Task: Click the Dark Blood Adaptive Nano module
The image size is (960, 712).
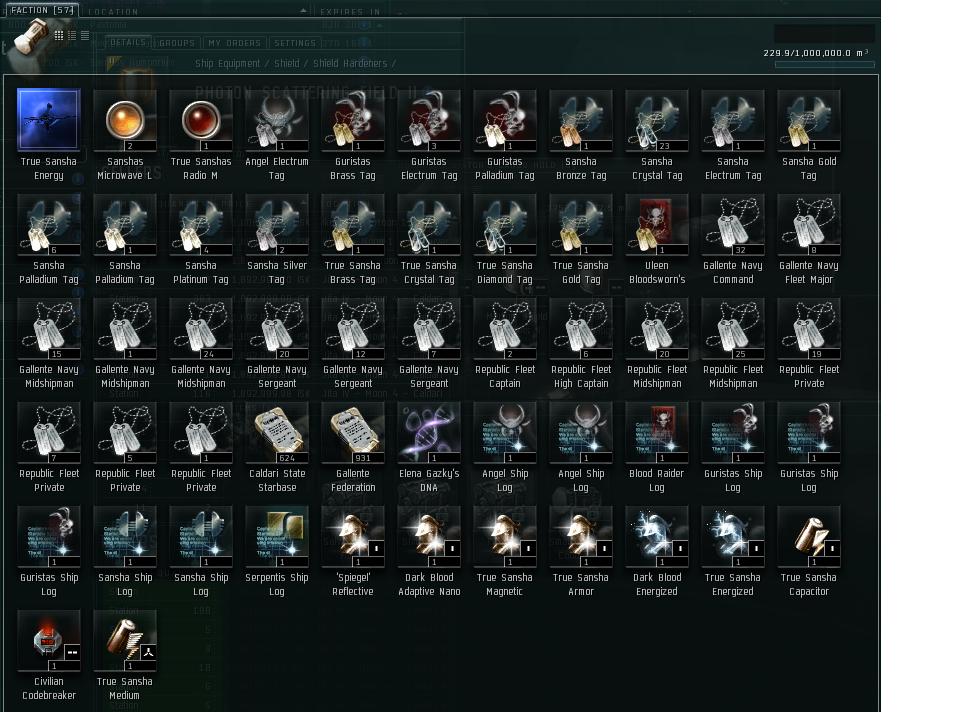Action: click(429, 536)
